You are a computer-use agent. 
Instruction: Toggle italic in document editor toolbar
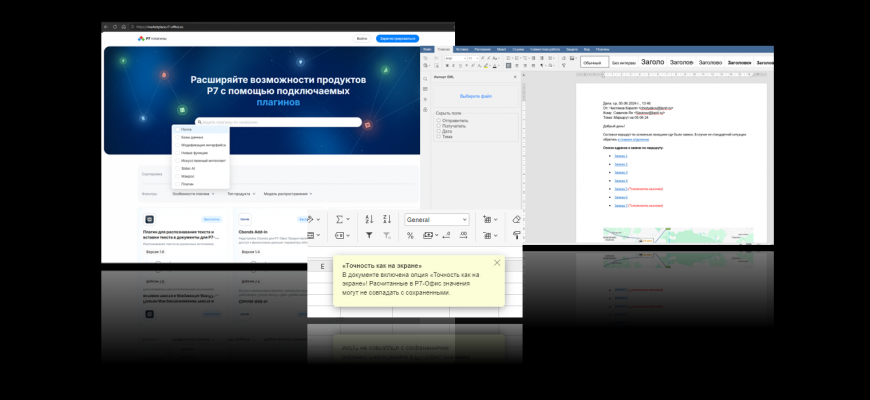pyautogui.click(x=454, y=65)
